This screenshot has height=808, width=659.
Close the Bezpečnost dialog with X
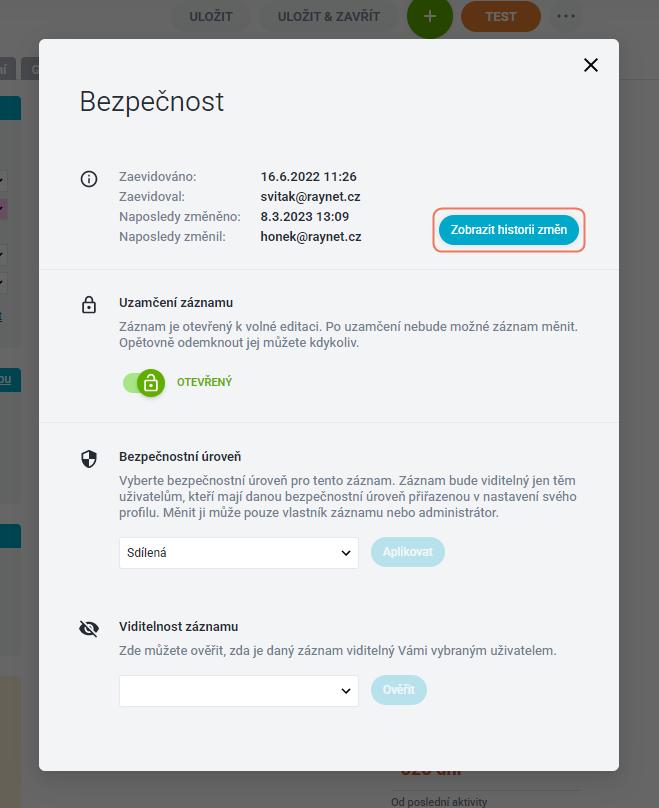(590, 65)
